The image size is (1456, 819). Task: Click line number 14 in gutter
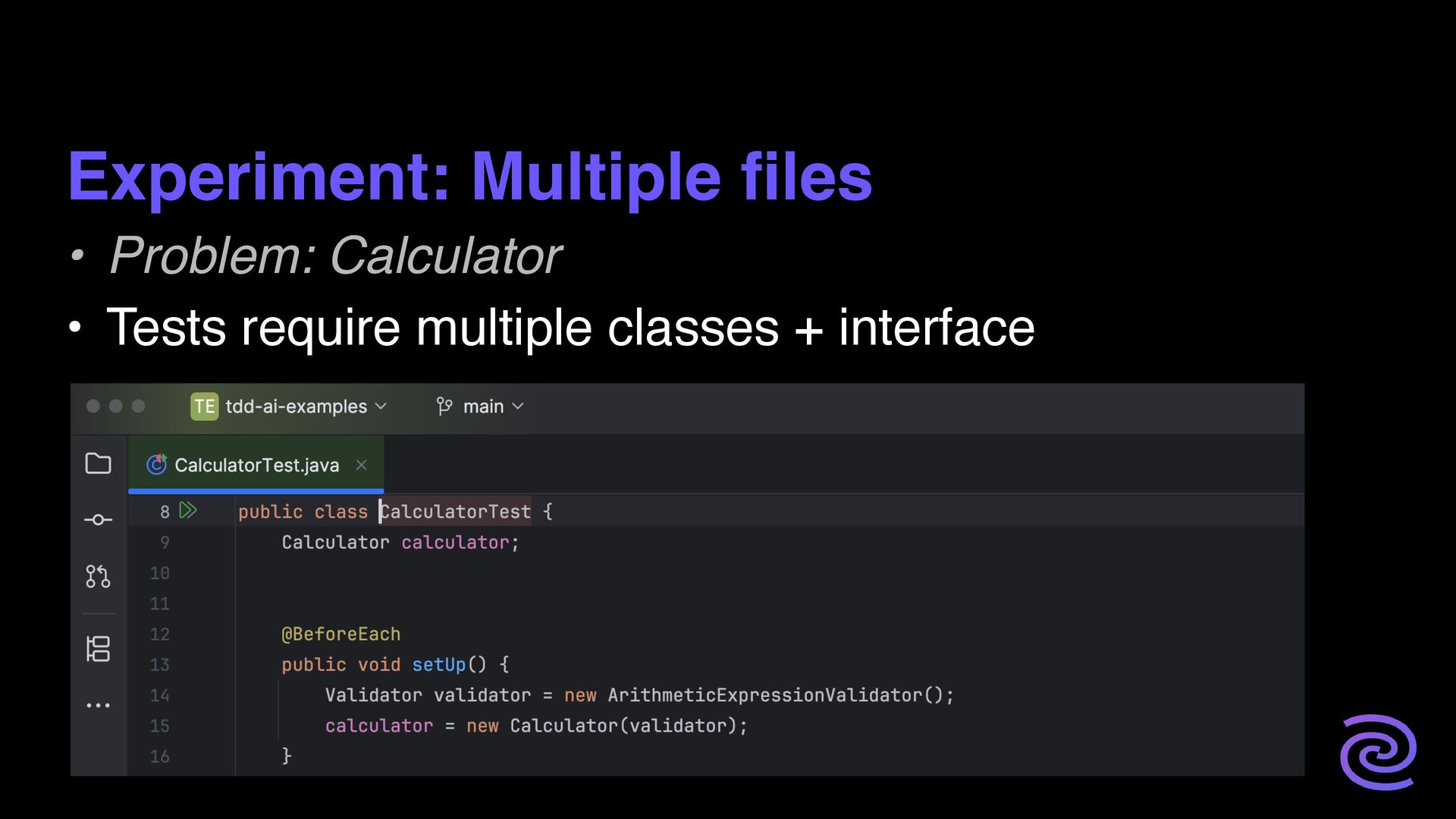159,695
